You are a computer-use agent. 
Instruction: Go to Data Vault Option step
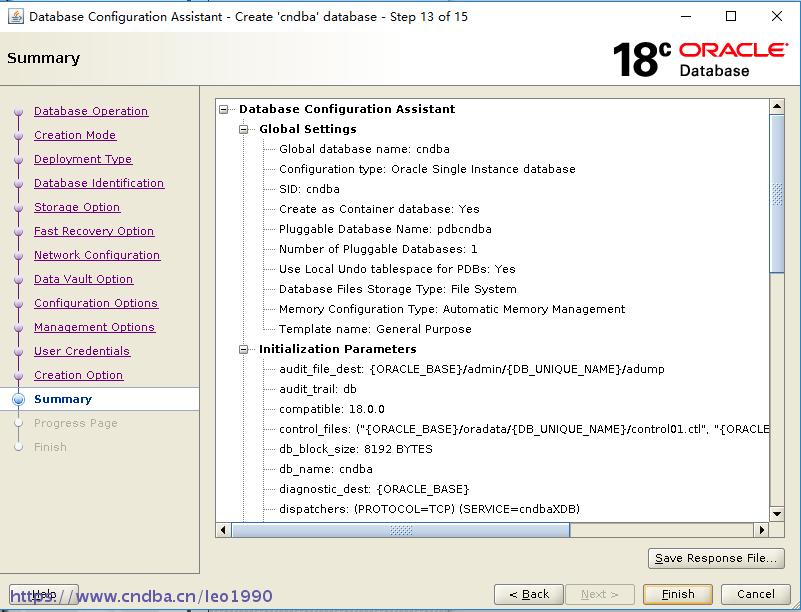pos(83,279)
